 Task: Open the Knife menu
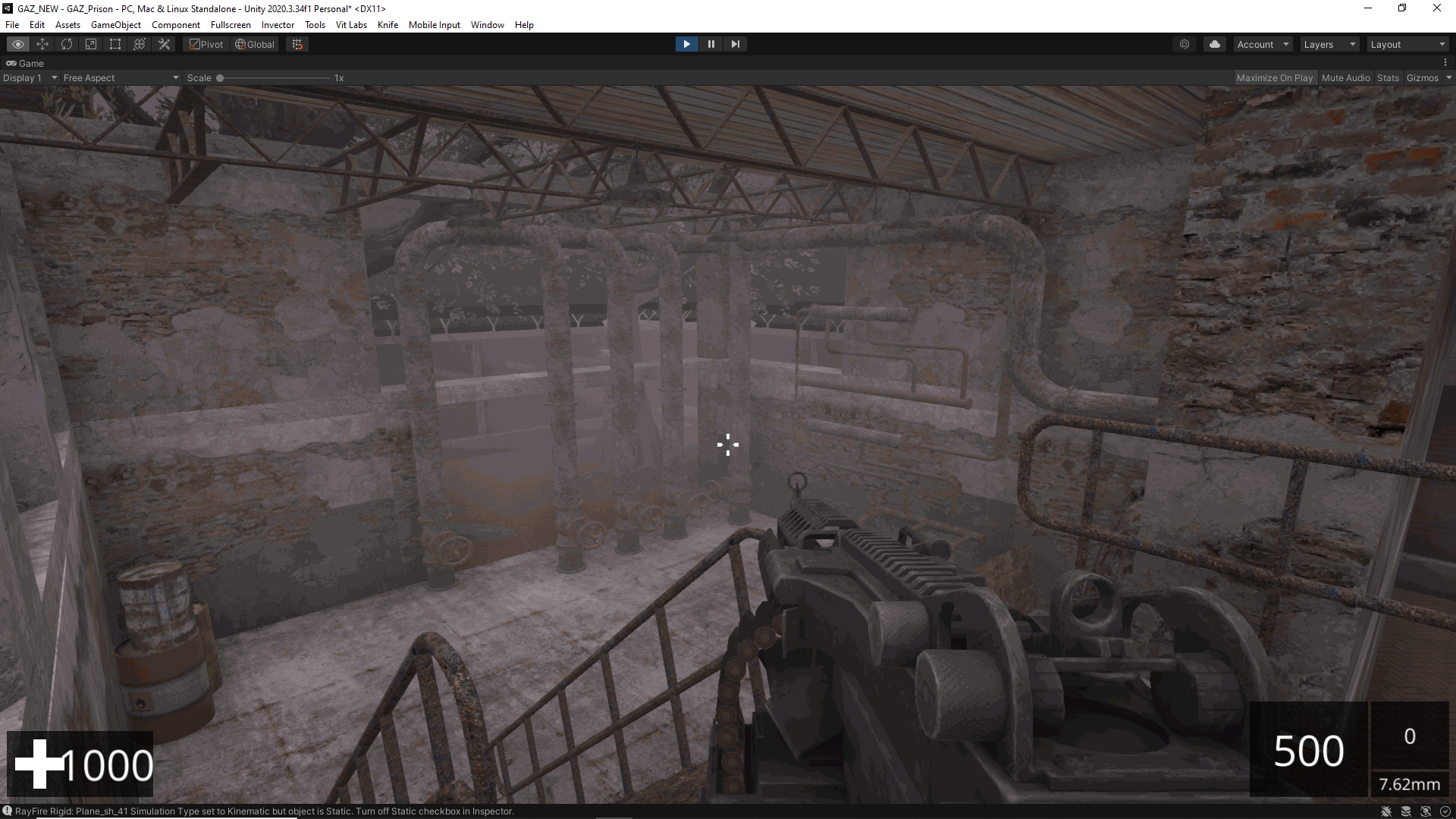tap(388, 25)
